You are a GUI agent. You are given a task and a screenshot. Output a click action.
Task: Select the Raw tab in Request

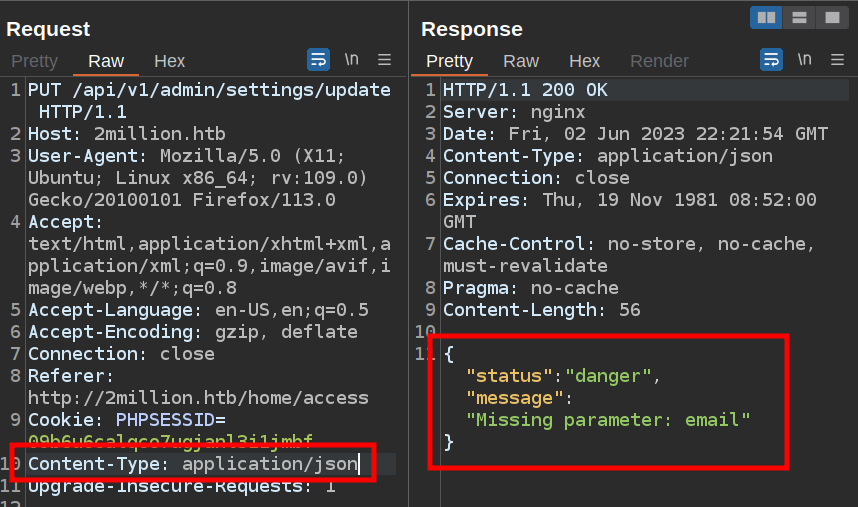106,61
